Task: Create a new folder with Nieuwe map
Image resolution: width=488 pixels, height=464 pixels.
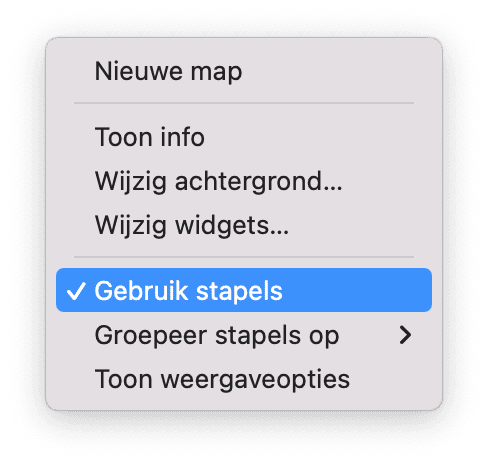Action: [x=244, y=71]
